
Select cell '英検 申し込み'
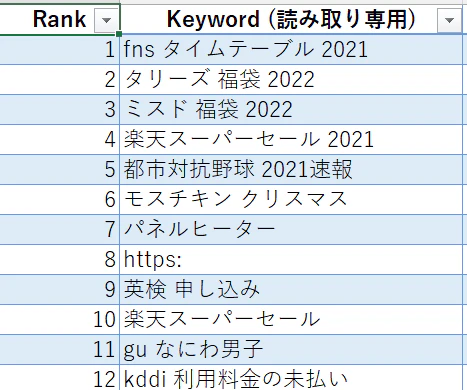(x=291, y=289)
